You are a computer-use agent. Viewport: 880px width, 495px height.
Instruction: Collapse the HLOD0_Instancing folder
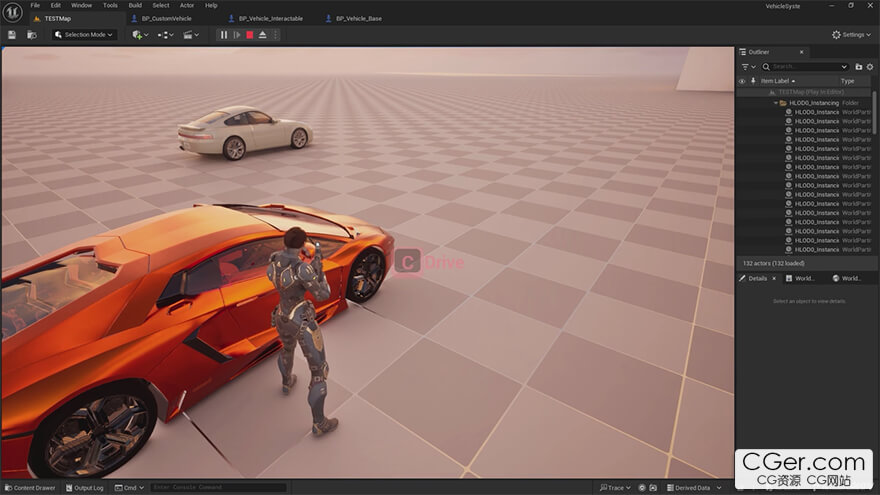pyautogui.click(x=776, y=103)
